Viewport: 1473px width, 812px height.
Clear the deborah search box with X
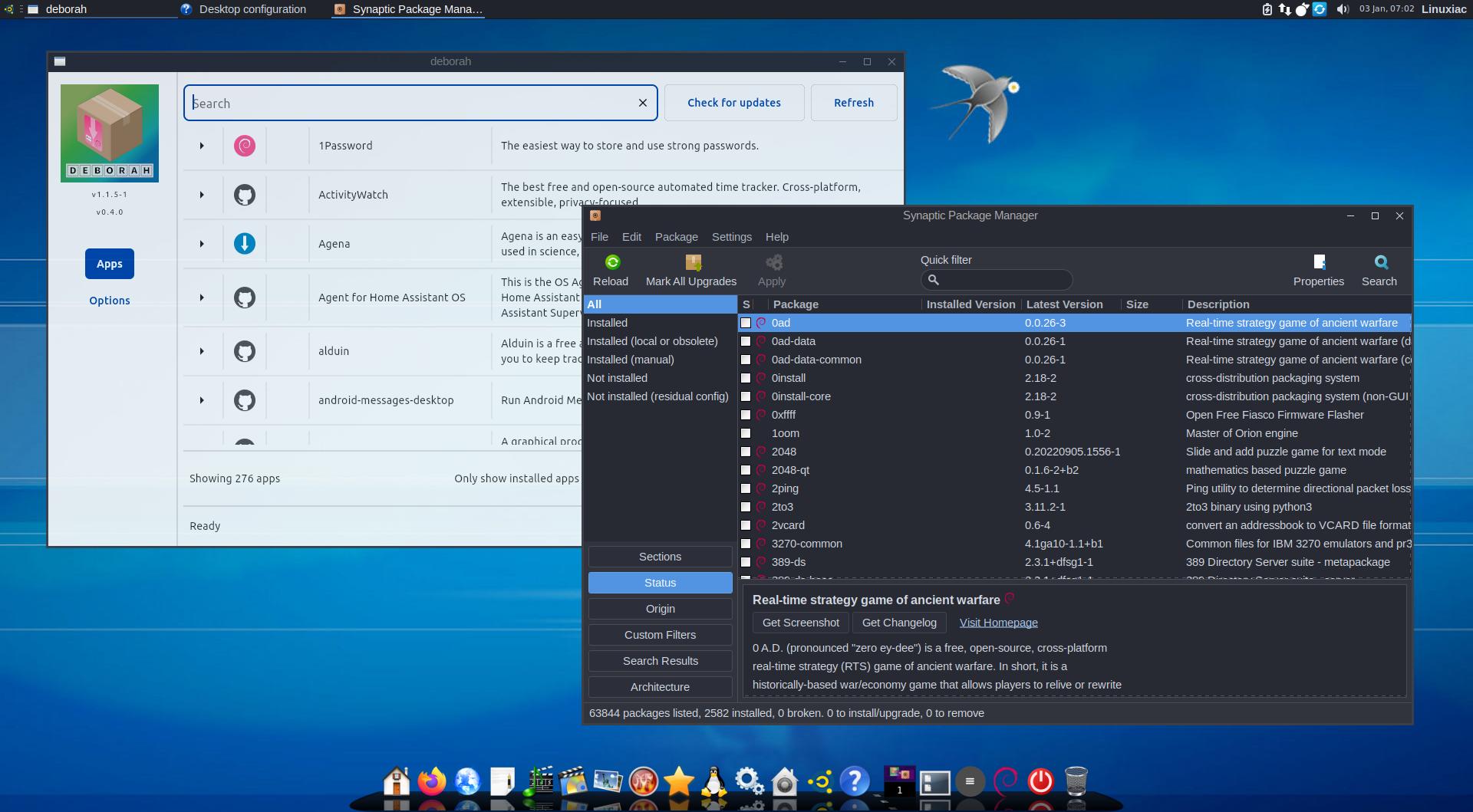tap(643, 103)
